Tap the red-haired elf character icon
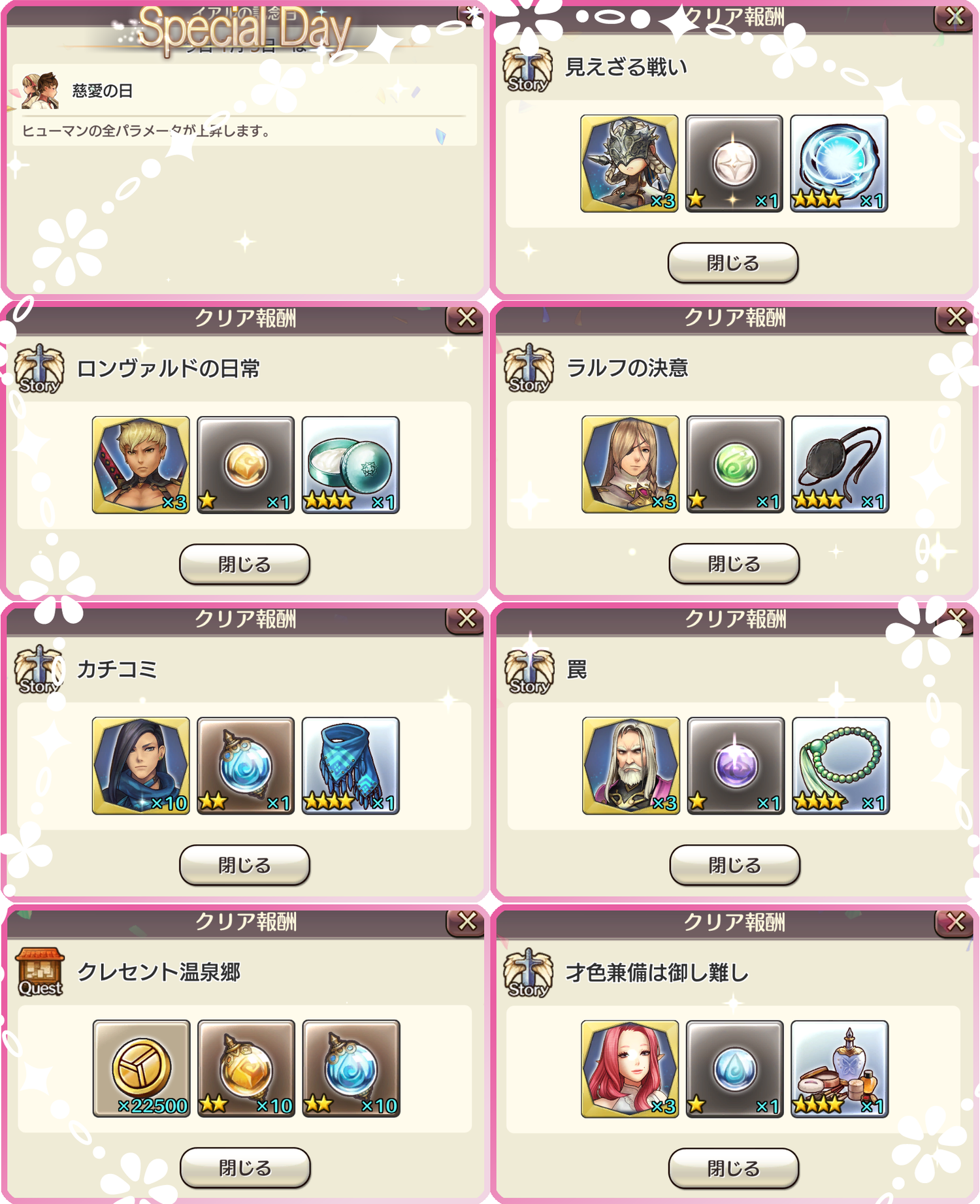 [x=630, y=1069]
